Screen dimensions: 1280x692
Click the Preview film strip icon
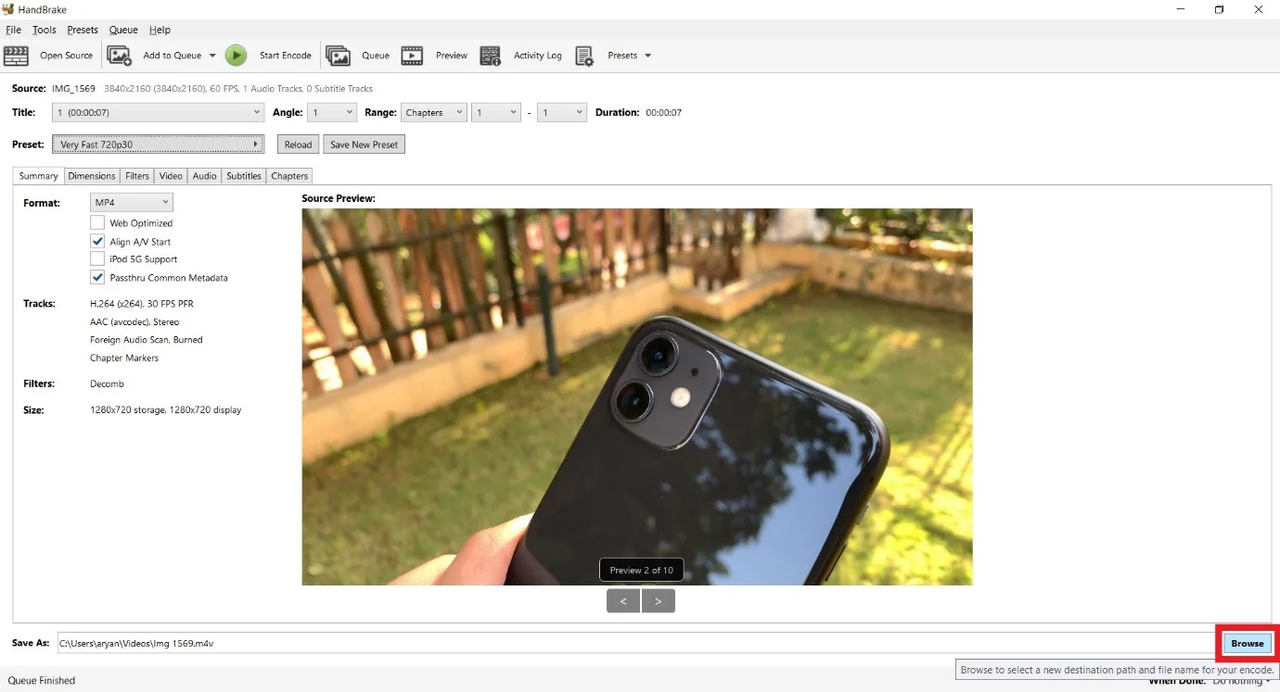pos(412,55)
